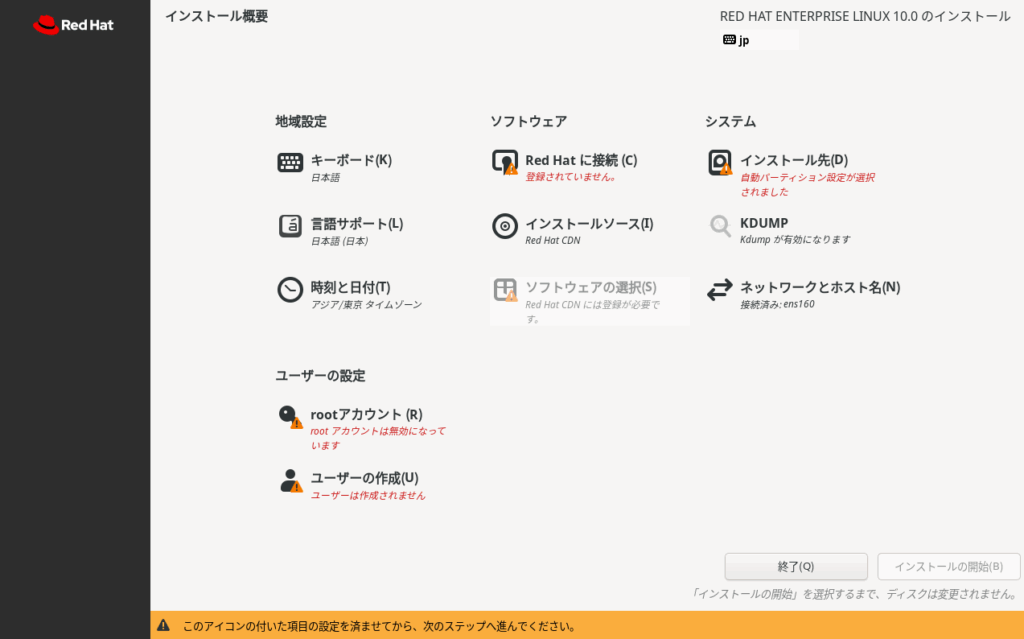Click the インストールの開始(B) button

pos(948,567)
